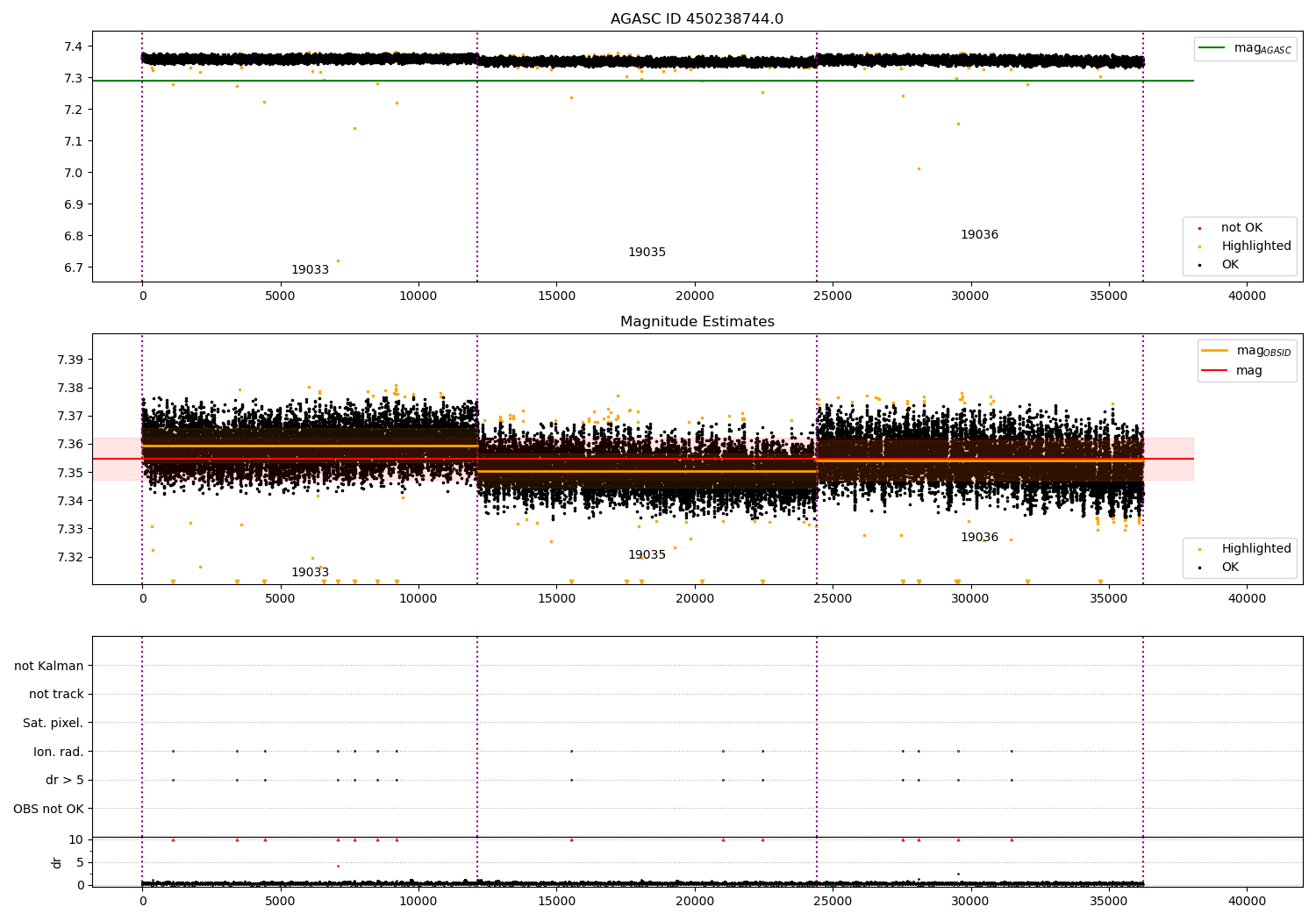Click obsid label 19035 in the top plot
1316x921 pixels.
(647, 253)
